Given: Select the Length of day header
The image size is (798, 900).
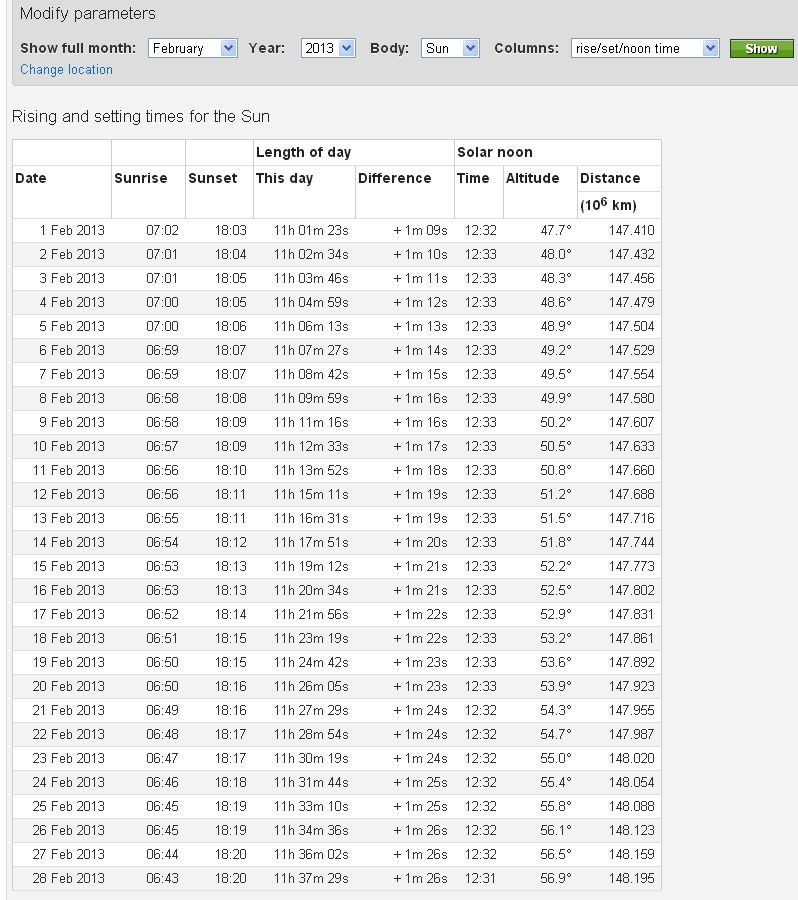Looking at the screenshot, I should click(x=303, y=152).
